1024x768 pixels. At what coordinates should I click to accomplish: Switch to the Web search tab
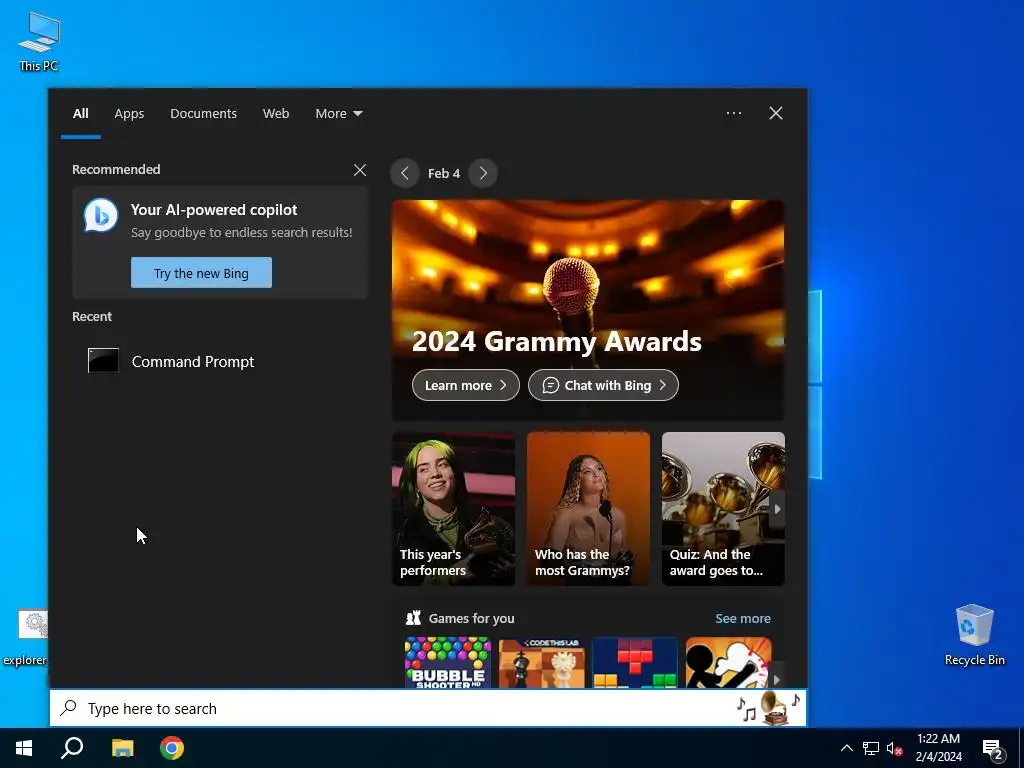click(276, 114)
